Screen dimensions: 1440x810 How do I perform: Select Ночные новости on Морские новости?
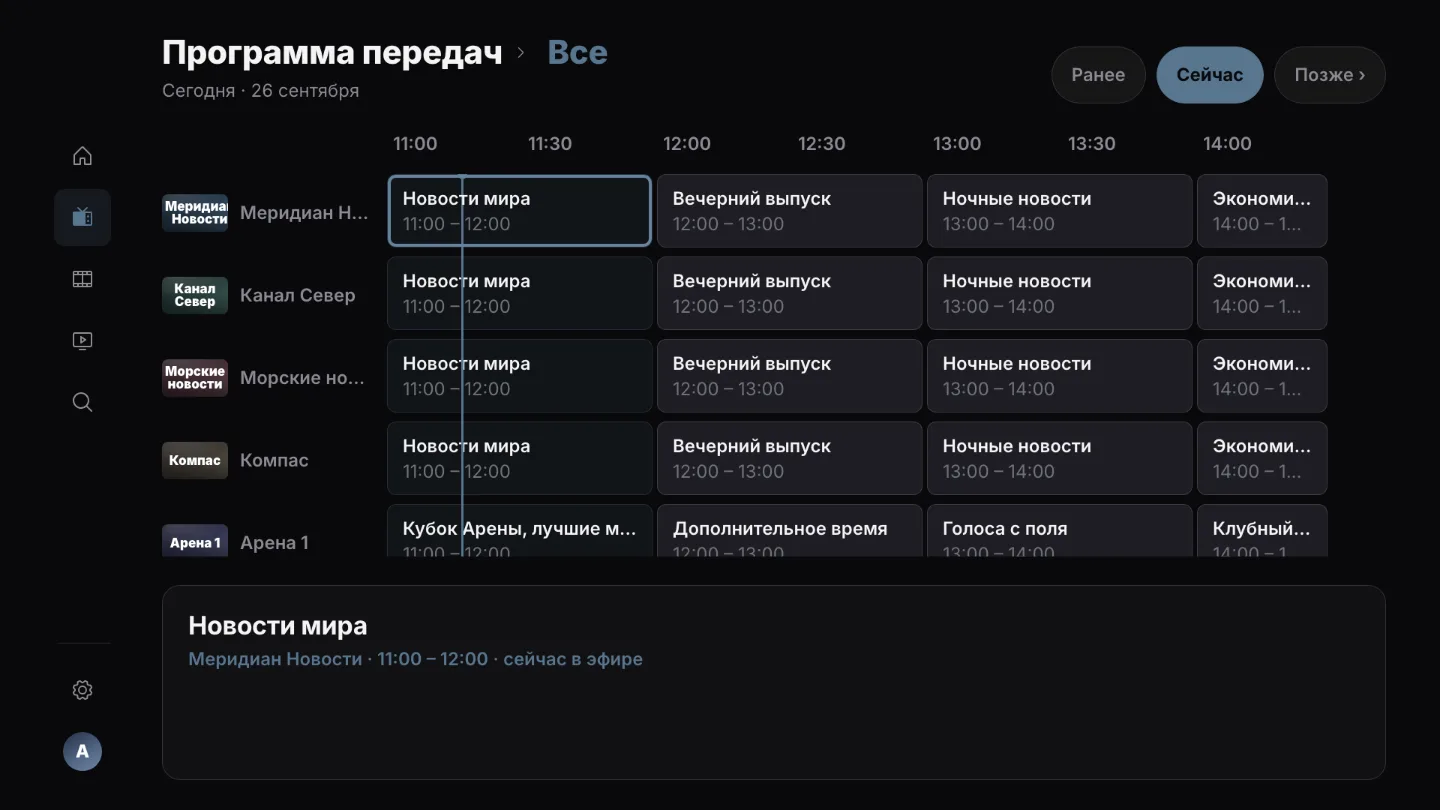coord(1060,376)
